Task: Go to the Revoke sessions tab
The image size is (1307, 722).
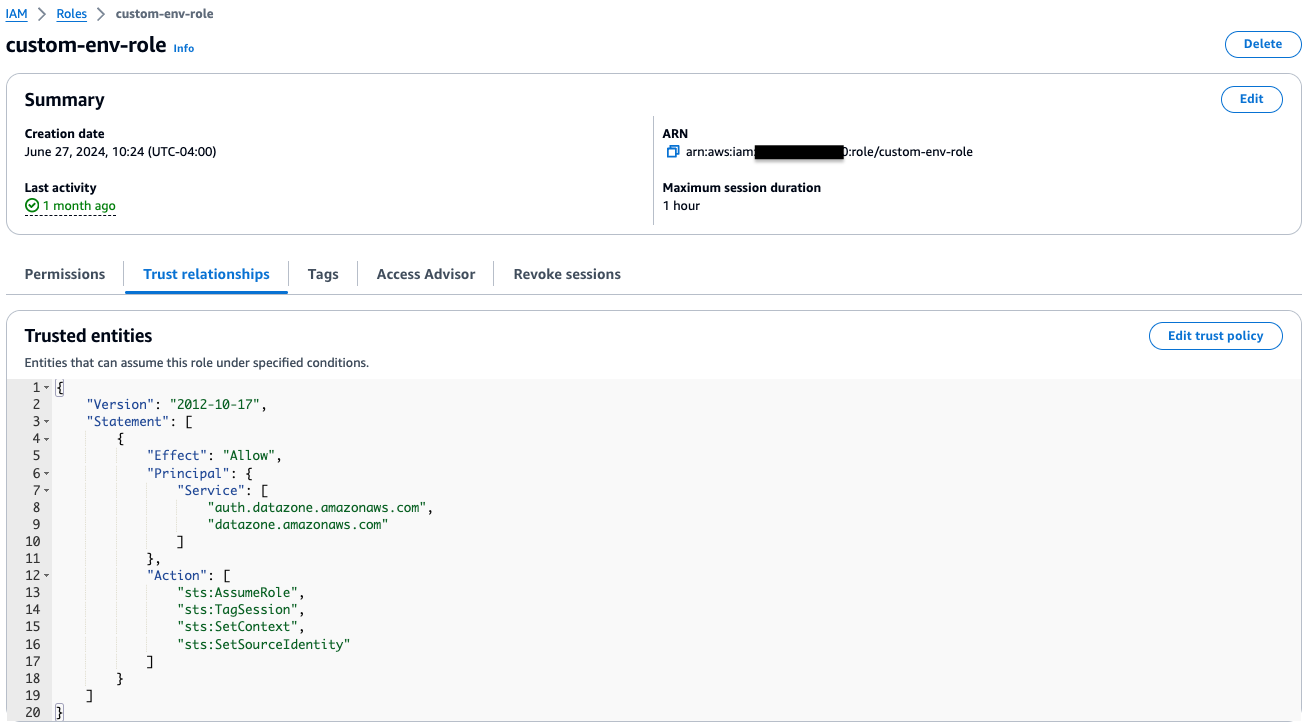Action: click(x=567, y=274)
